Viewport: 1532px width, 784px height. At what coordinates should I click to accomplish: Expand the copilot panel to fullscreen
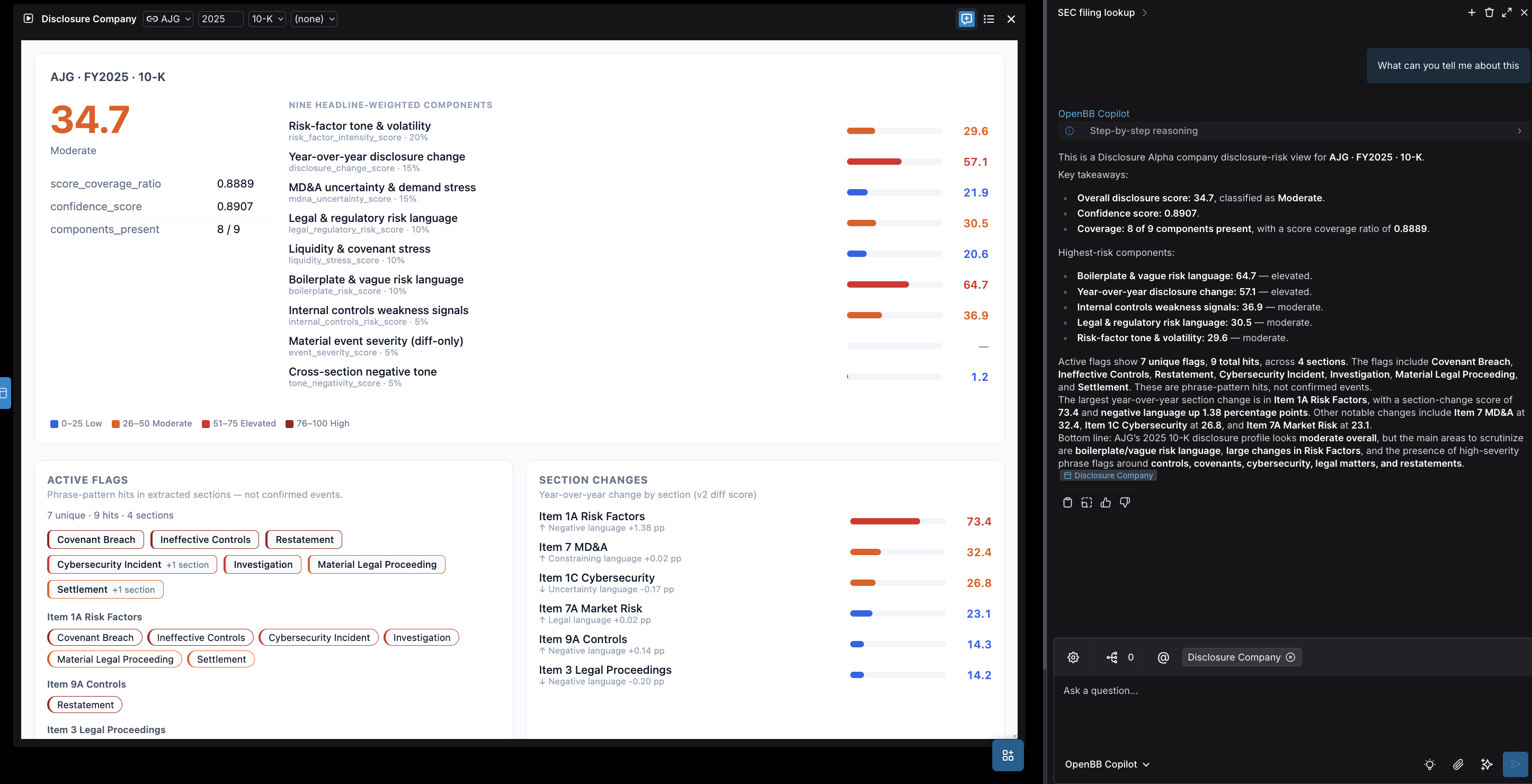click(1507, 13)
